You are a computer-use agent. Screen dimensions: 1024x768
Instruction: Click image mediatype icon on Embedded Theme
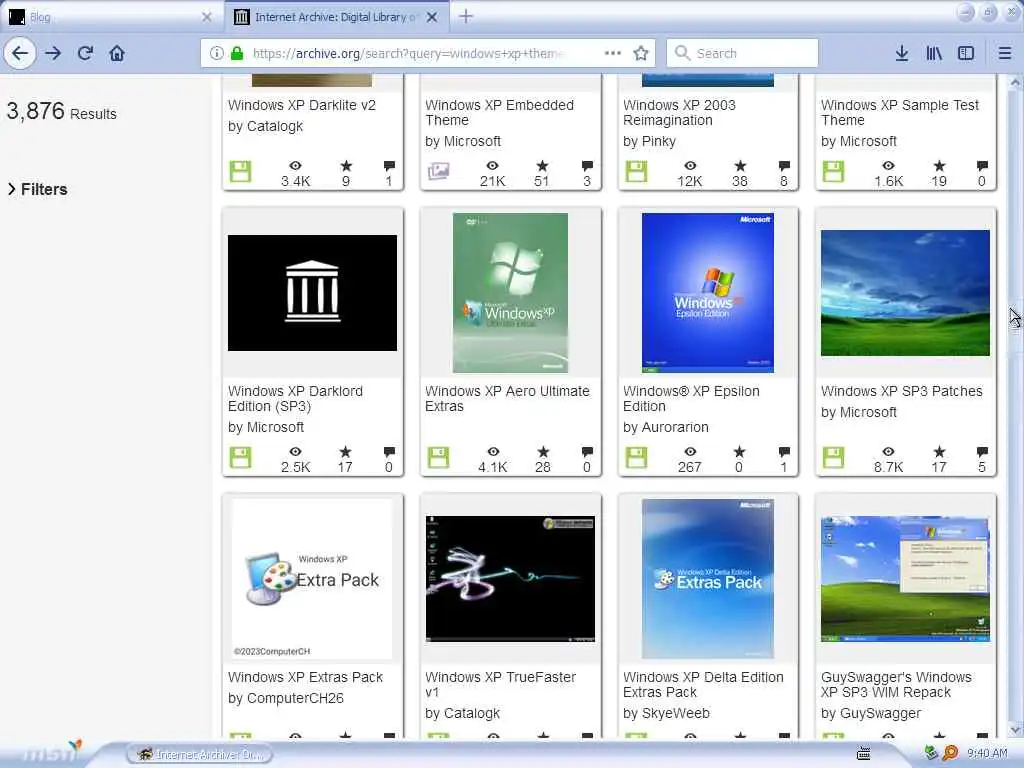pos(438,171)
